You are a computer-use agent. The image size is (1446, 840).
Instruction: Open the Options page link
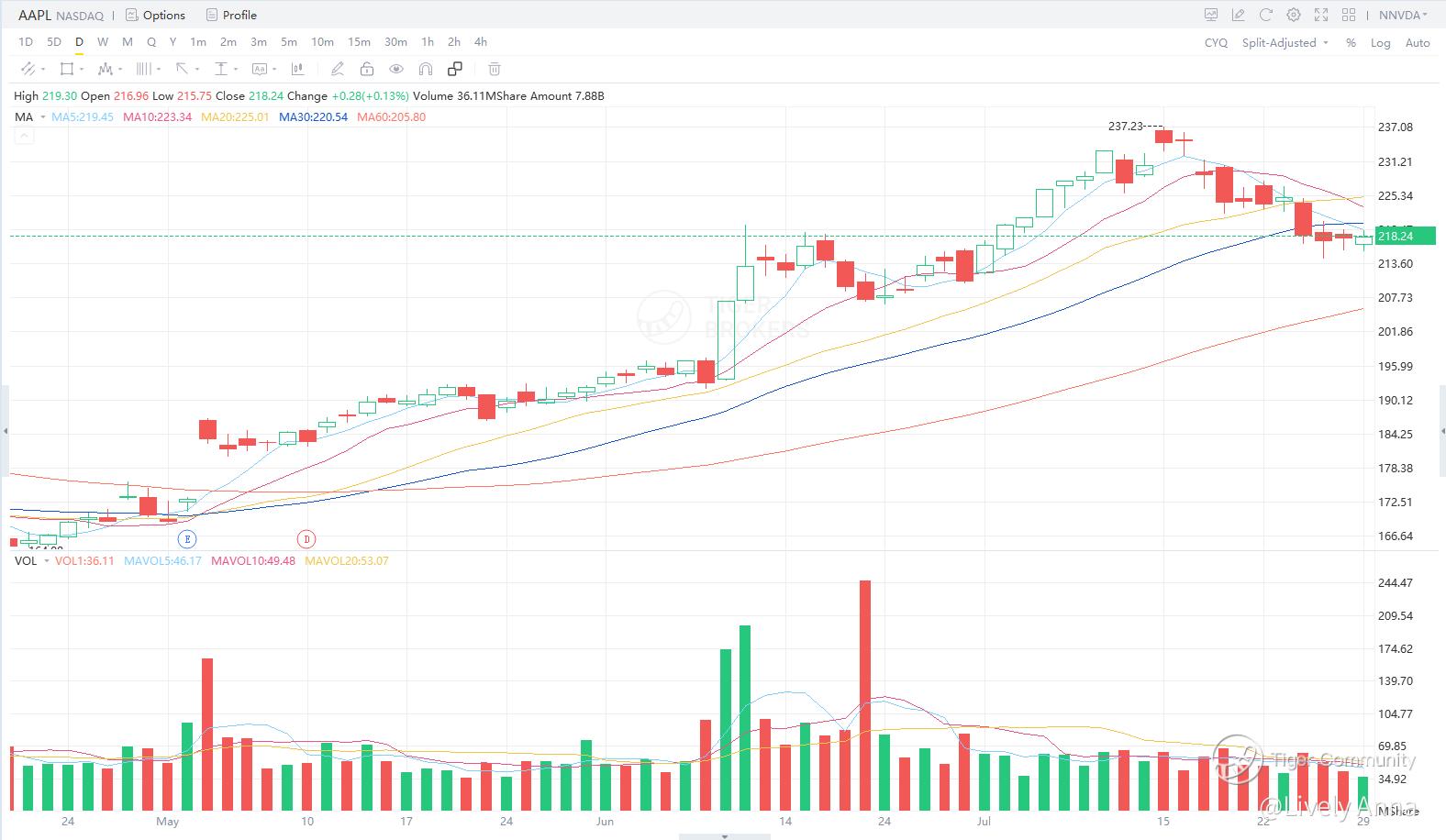point(164,15)
